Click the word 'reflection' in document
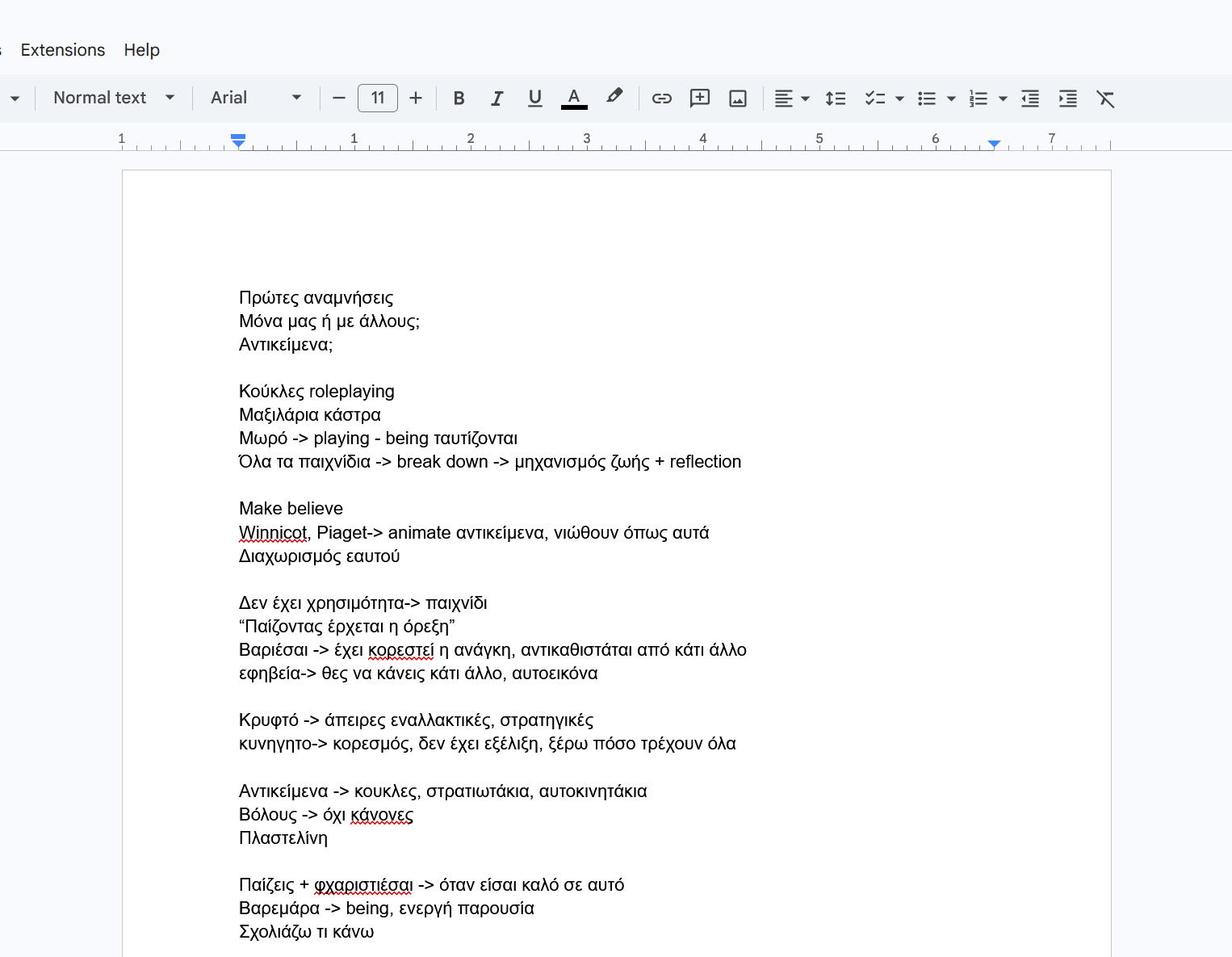1232x957 pixels. tap(706, 462)
